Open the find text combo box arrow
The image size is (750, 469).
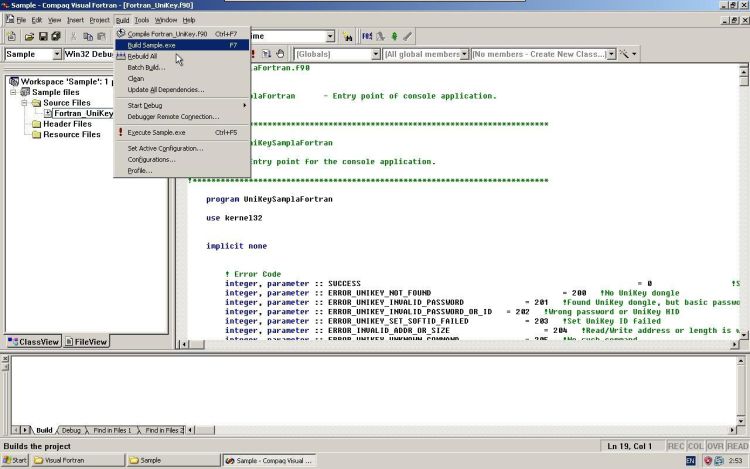(330, 36)
